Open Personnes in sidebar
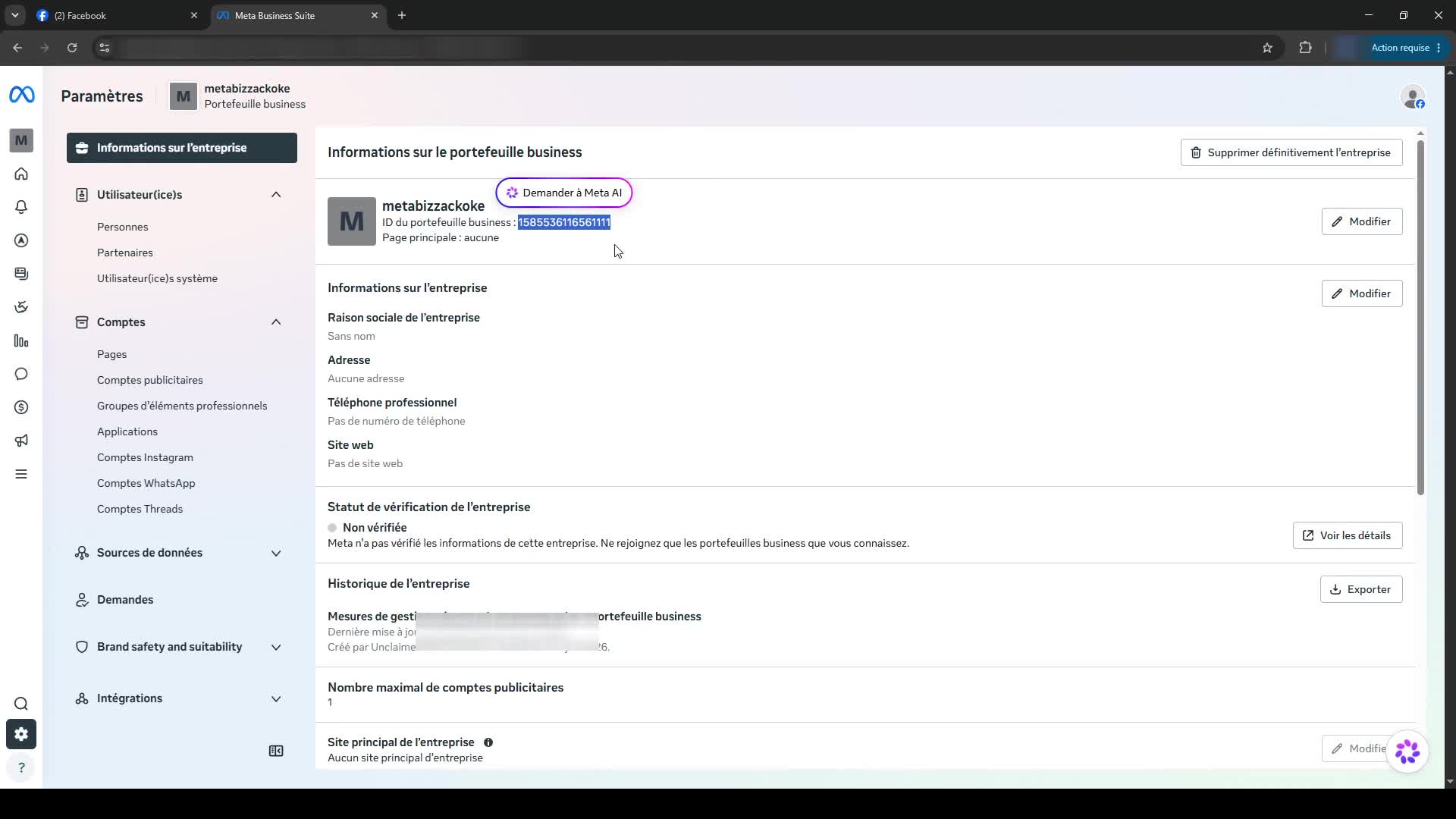Viewport: 1456px width, 819px height. coord(122,227)
